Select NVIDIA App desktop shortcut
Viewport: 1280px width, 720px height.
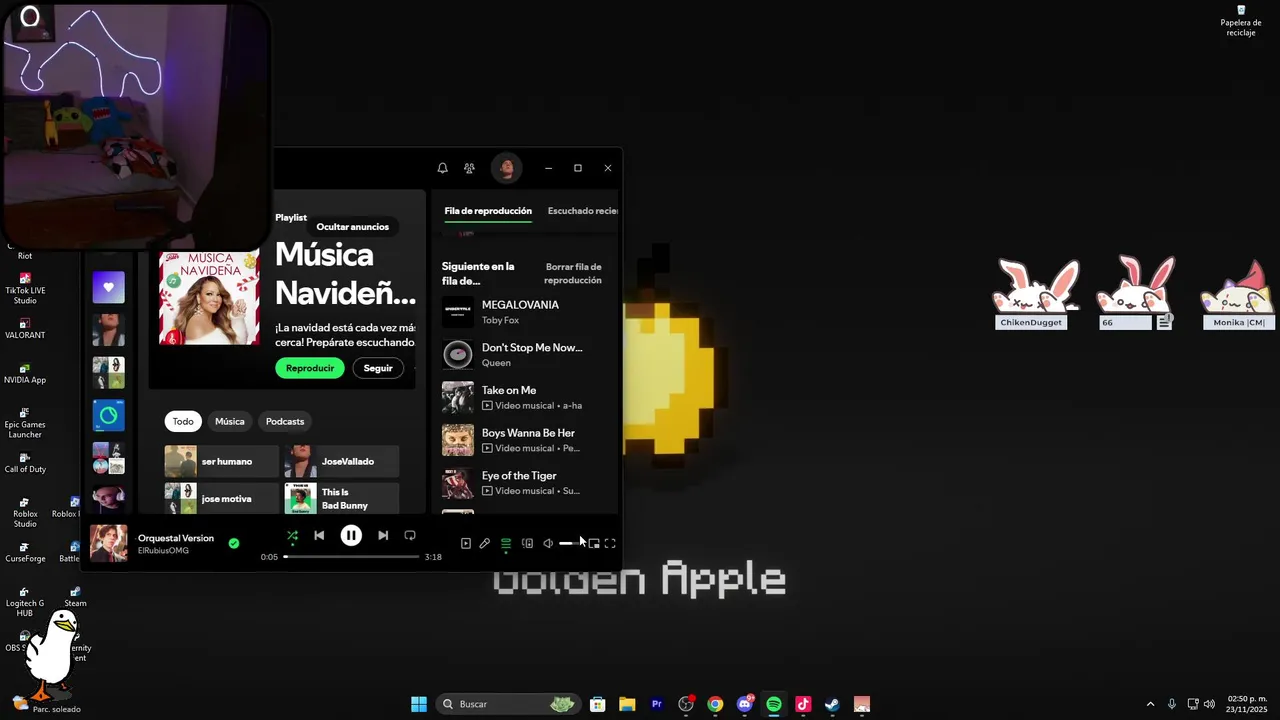25,373
